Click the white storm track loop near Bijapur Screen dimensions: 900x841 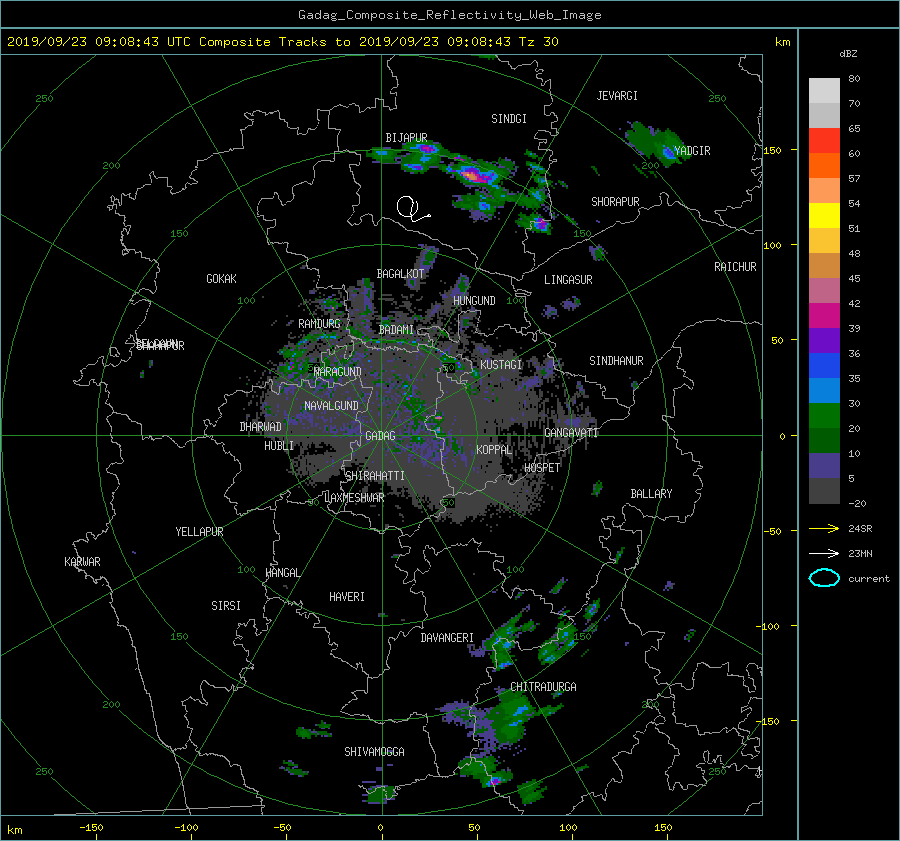412,209
